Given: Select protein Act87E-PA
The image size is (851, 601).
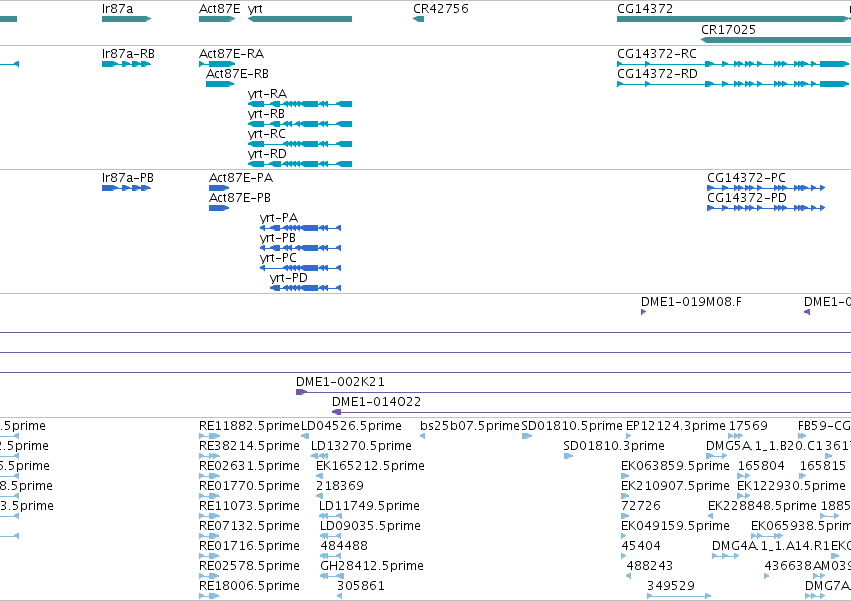Looking at the screenshot, I should click(x=219, y=188).
